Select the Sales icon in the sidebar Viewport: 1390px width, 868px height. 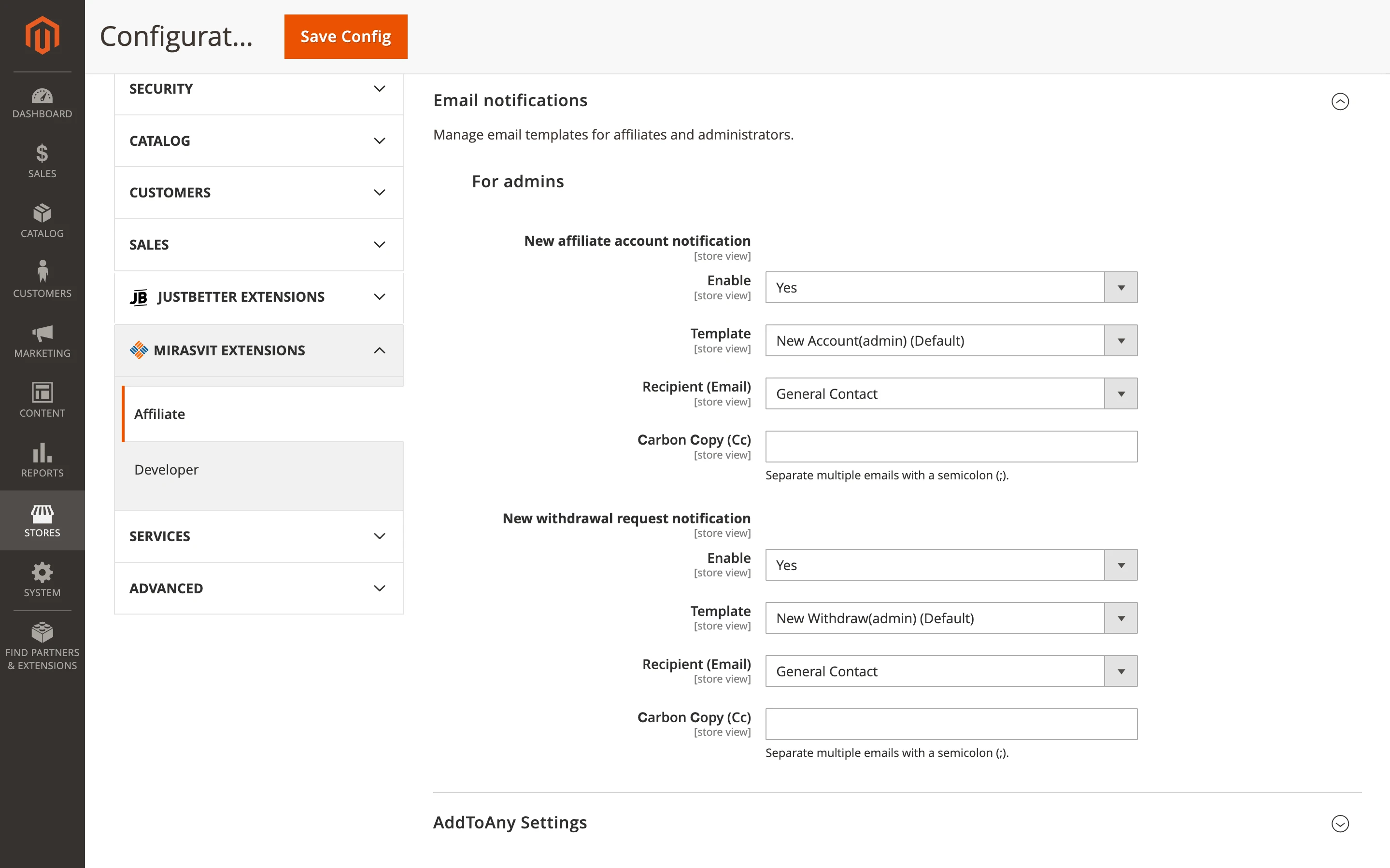[42, 161]
